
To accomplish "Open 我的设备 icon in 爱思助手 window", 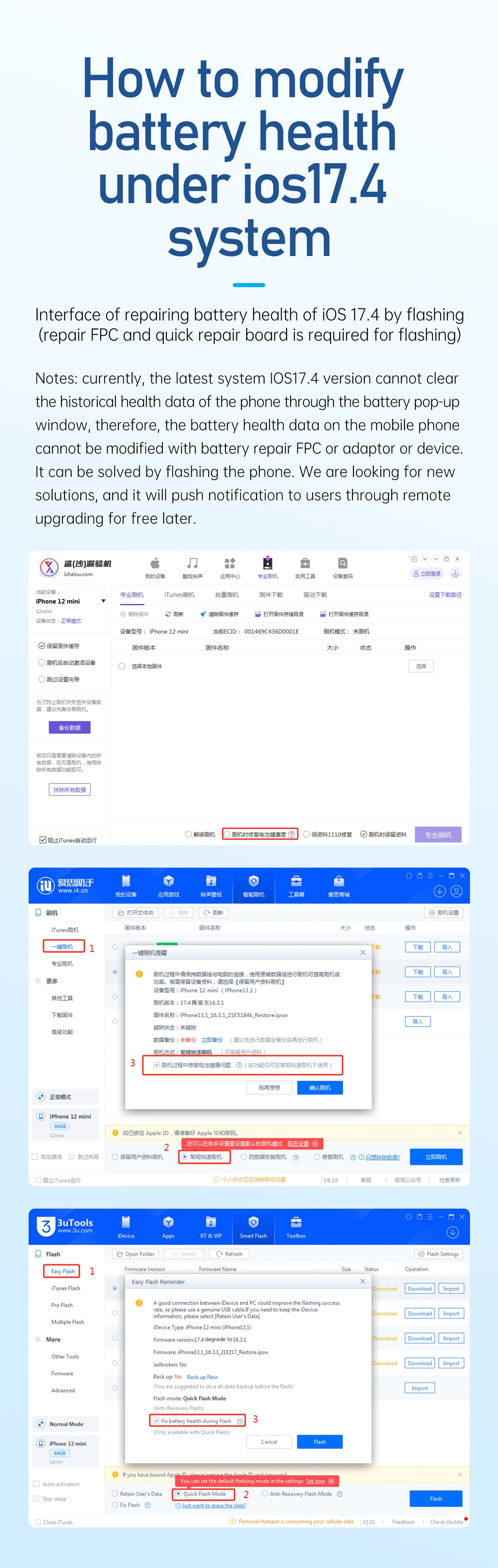I will pyautogui.click(x=126, y=881).
